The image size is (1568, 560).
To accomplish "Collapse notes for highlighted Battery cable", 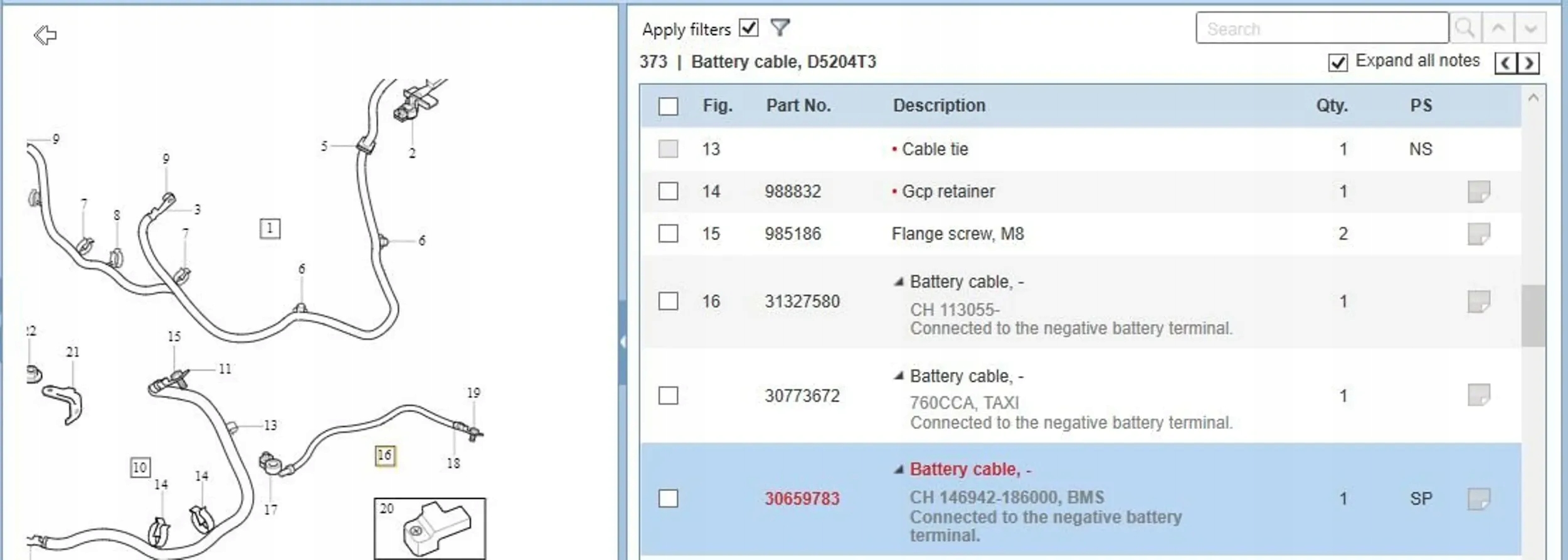I will tap(899, 470).
